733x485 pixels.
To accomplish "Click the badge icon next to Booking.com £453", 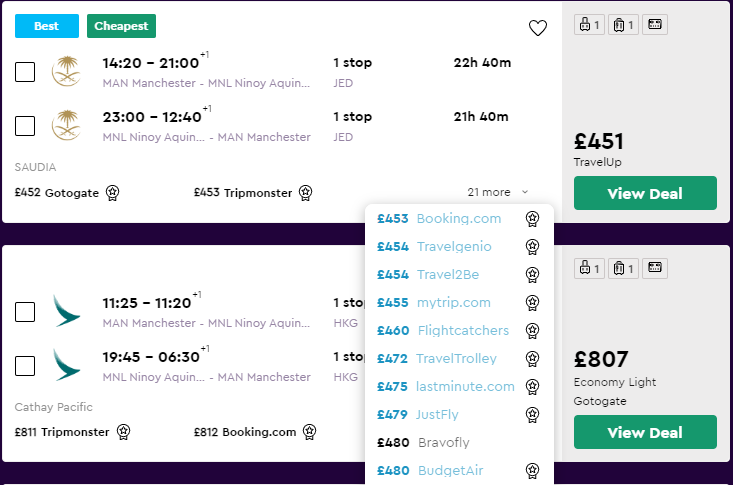I will tap(533, 219).
